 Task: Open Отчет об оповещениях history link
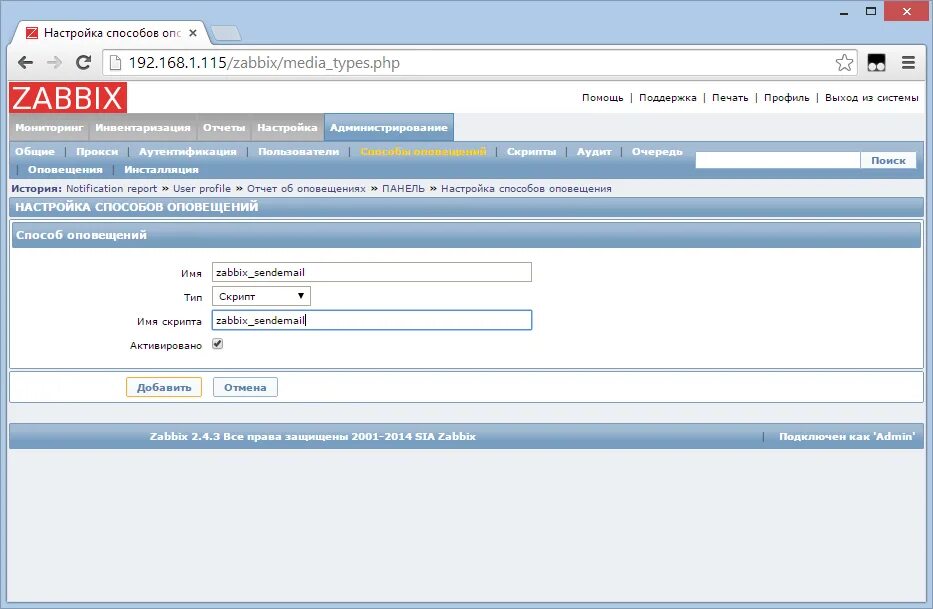(x=306, y=189)
